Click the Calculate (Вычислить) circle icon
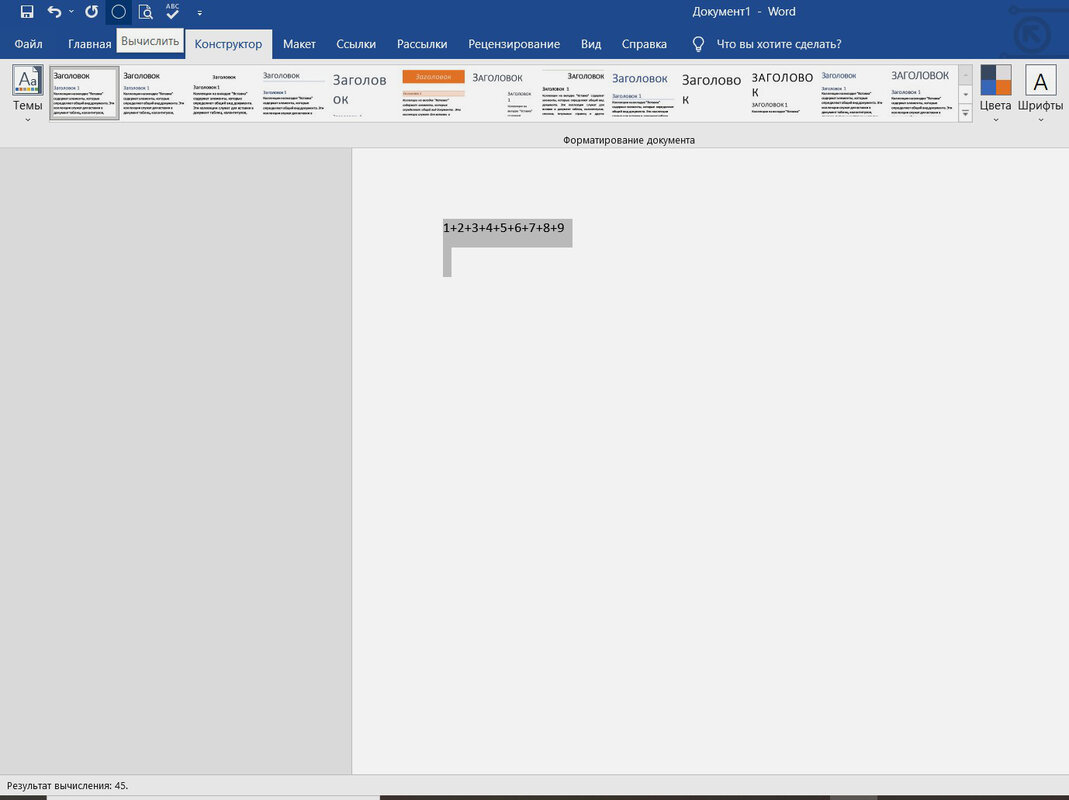Image resolution: width=1069 pixels, height=800 pixels. [118, 12]
